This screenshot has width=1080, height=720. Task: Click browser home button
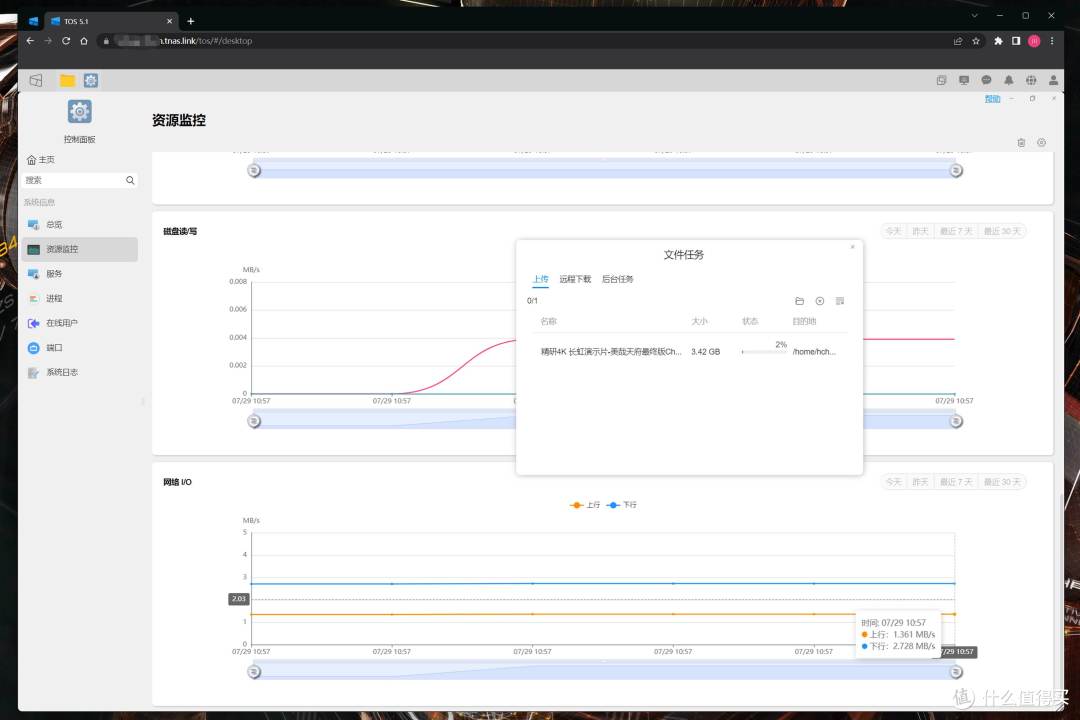click(x=84, y=41)
